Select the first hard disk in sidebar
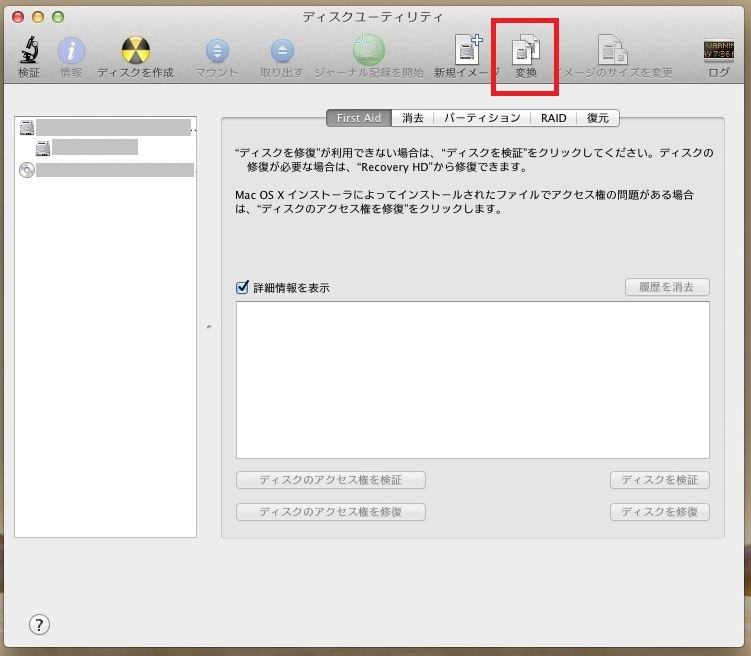 105,128
